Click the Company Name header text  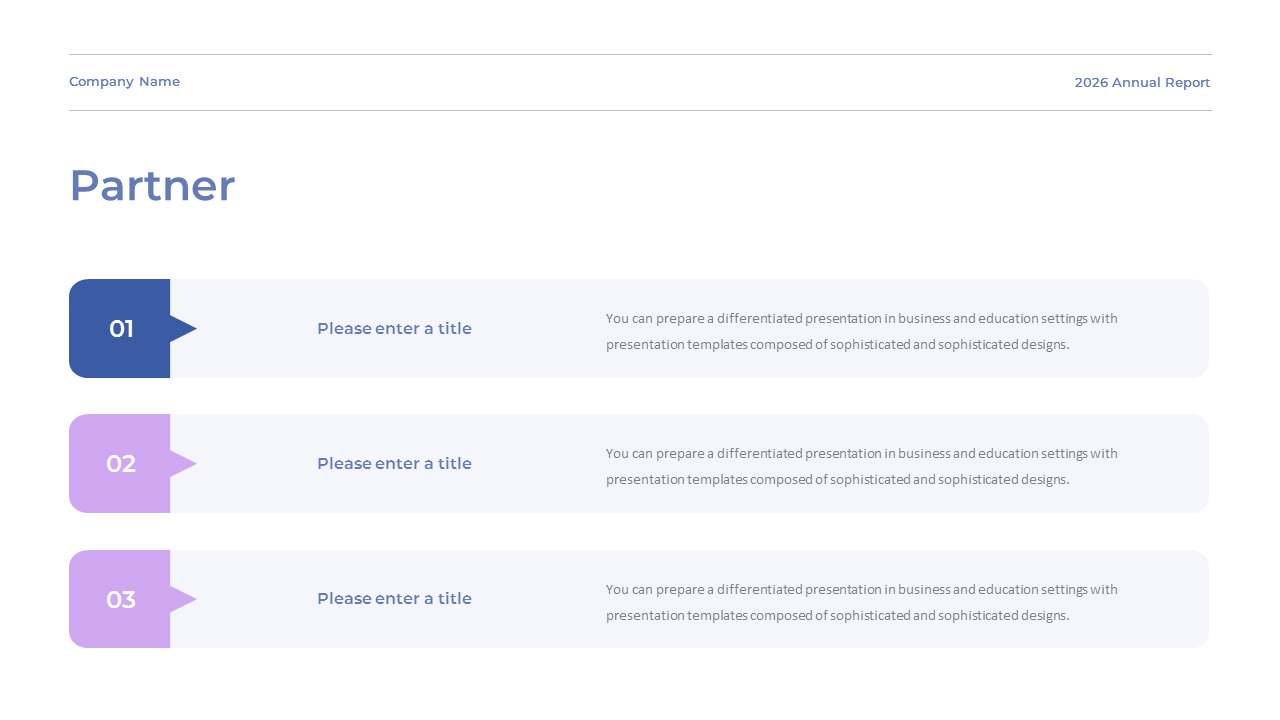click(x=125, y=82)
